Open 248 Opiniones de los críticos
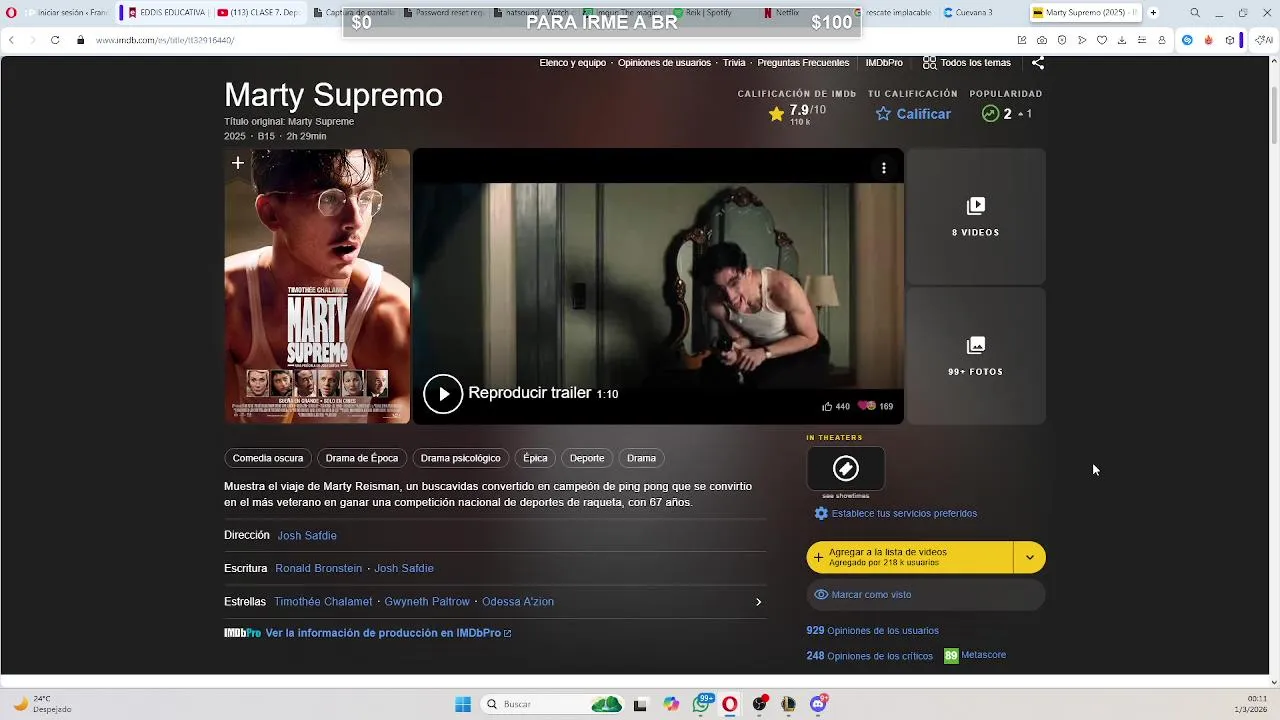 tap(870, 656)
